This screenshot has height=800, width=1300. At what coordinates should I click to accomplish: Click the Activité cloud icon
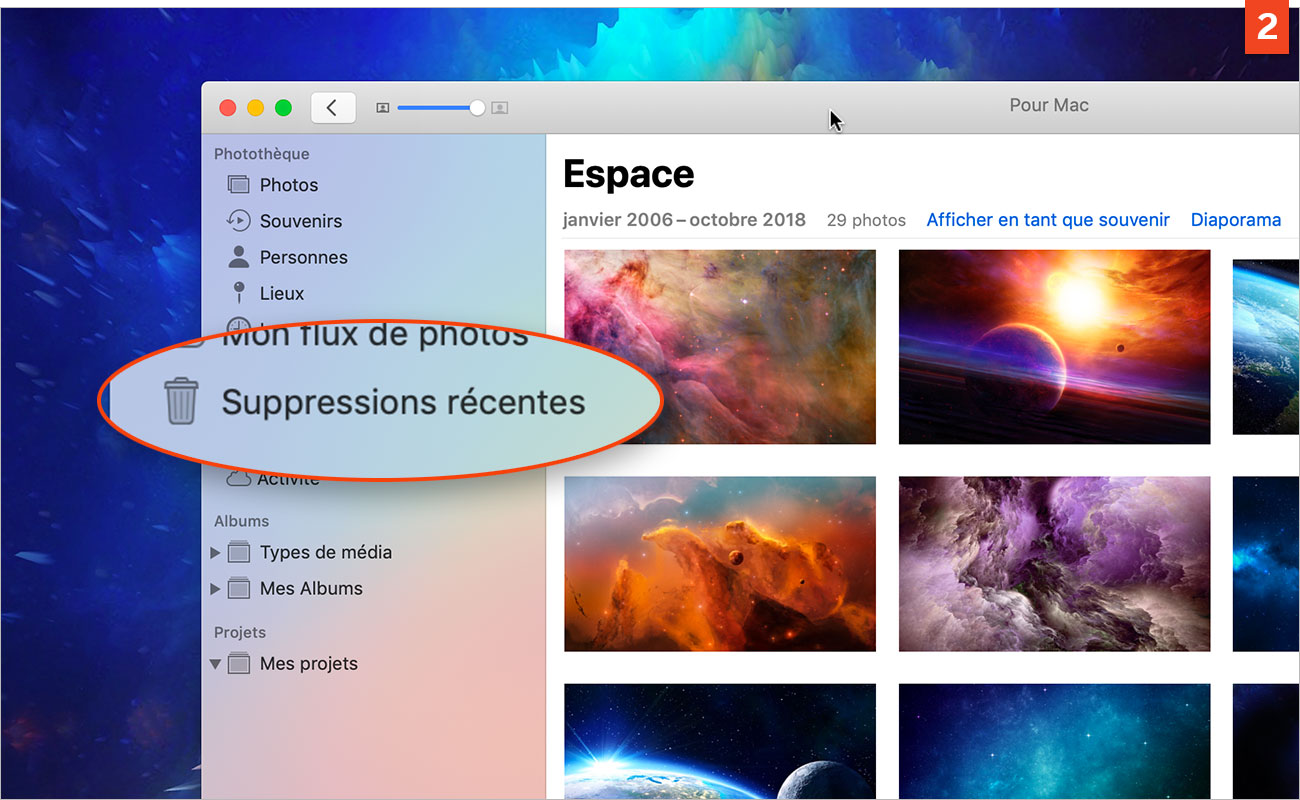click(x=238, y=478)
